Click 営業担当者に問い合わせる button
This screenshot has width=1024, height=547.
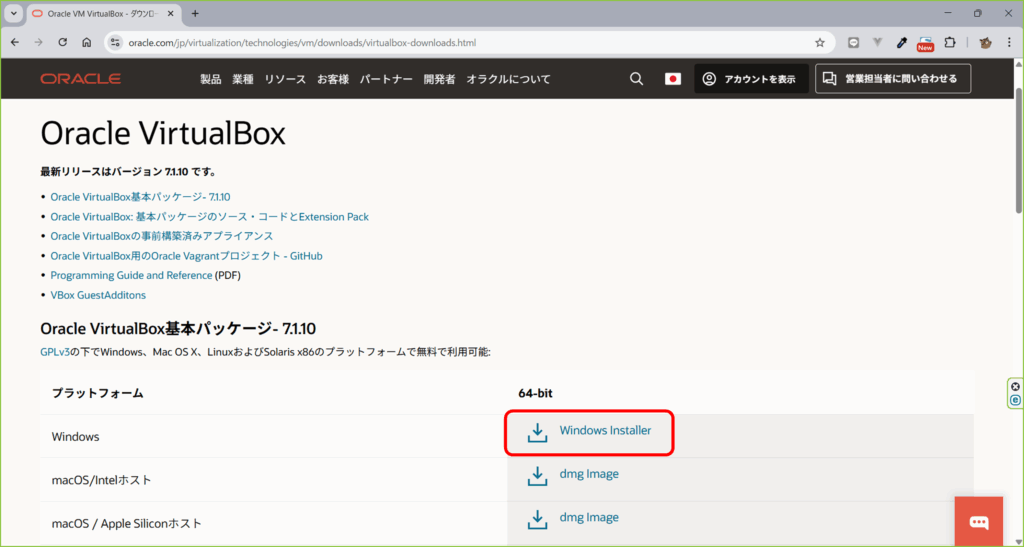893,79
